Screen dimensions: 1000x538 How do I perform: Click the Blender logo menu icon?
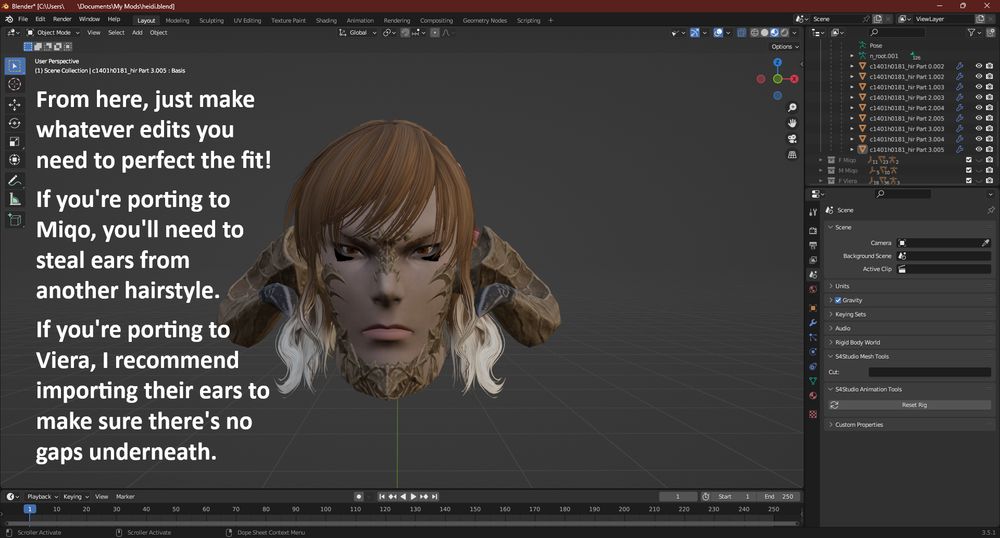(x=9, y=20)
